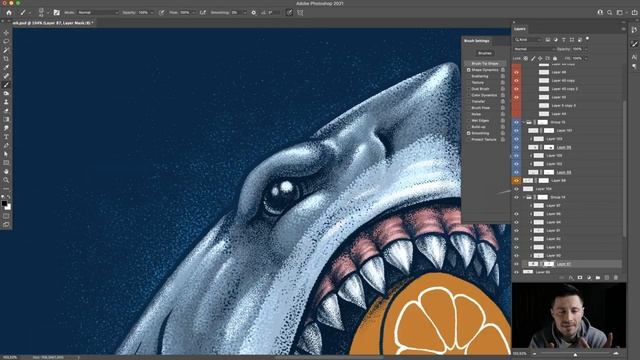Delete layer trash icon

(x=616, y=278)
